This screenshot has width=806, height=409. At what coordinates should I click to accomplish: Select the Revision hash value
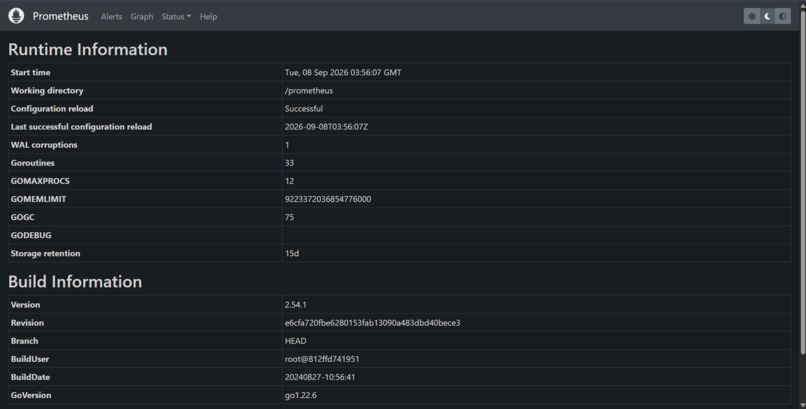373,323
